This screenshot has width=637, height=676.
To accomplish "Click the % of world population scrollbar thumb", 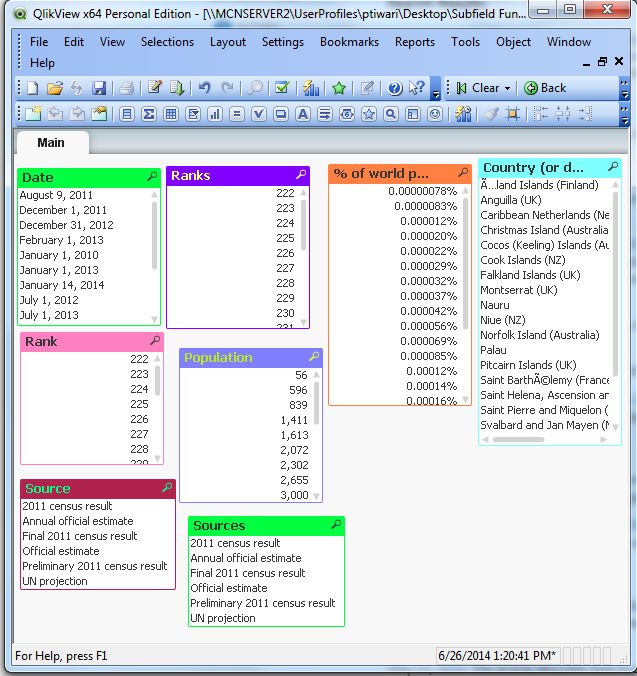I will 465,263.
